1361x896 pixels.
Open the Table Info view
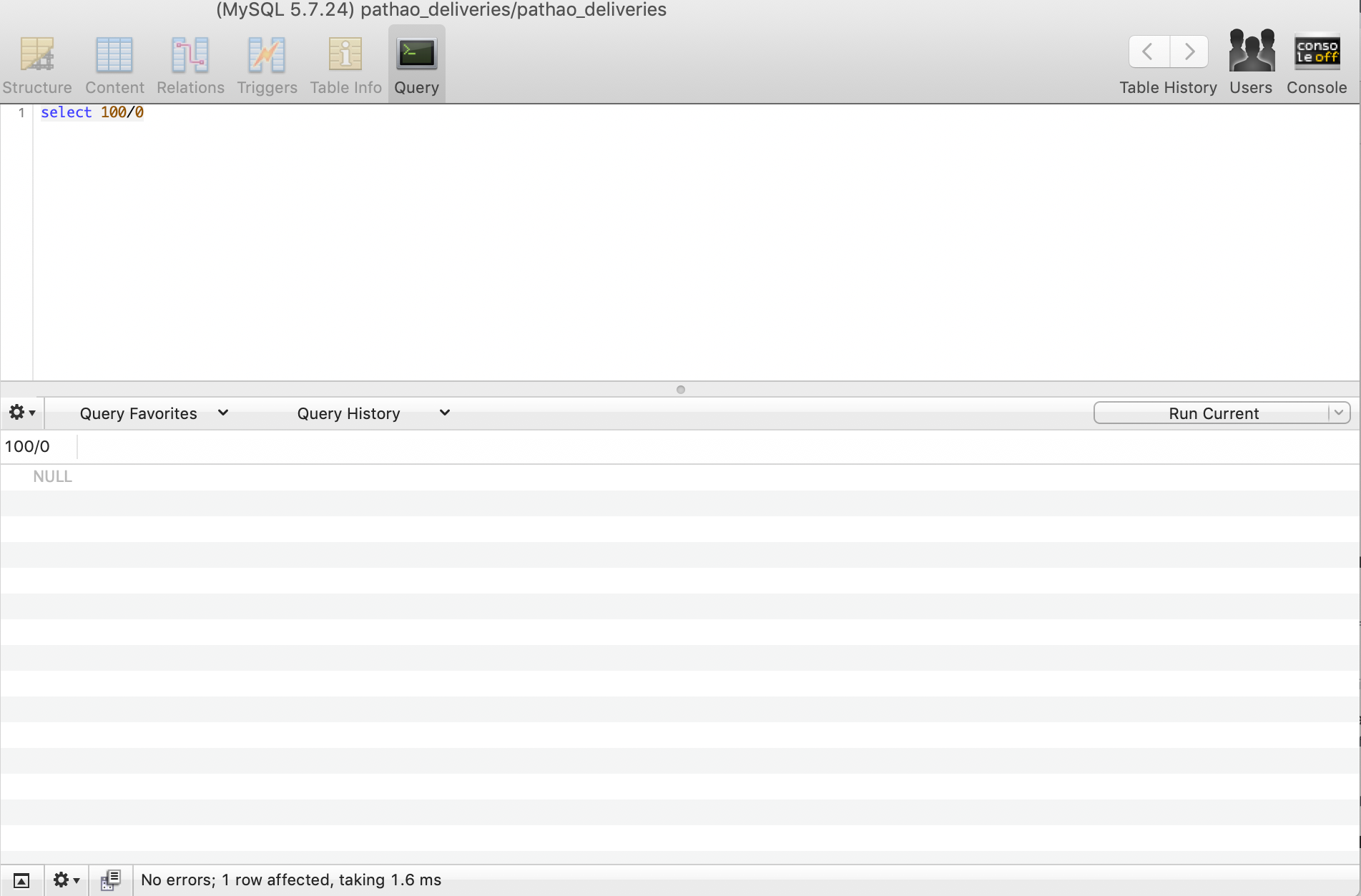coord(345,65)
